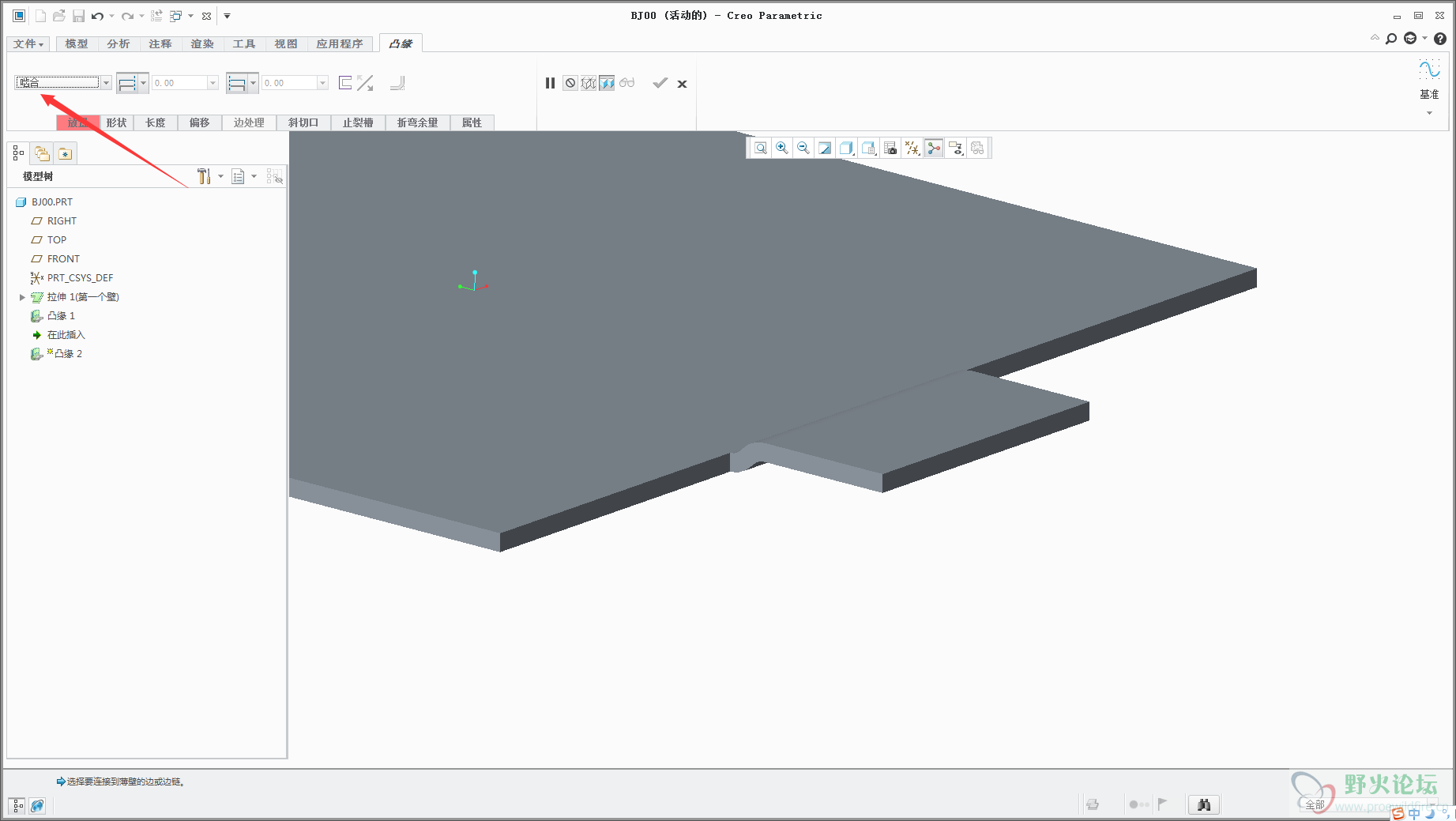Select the 凸缘 ribbon tab

(x=401, y=43)
